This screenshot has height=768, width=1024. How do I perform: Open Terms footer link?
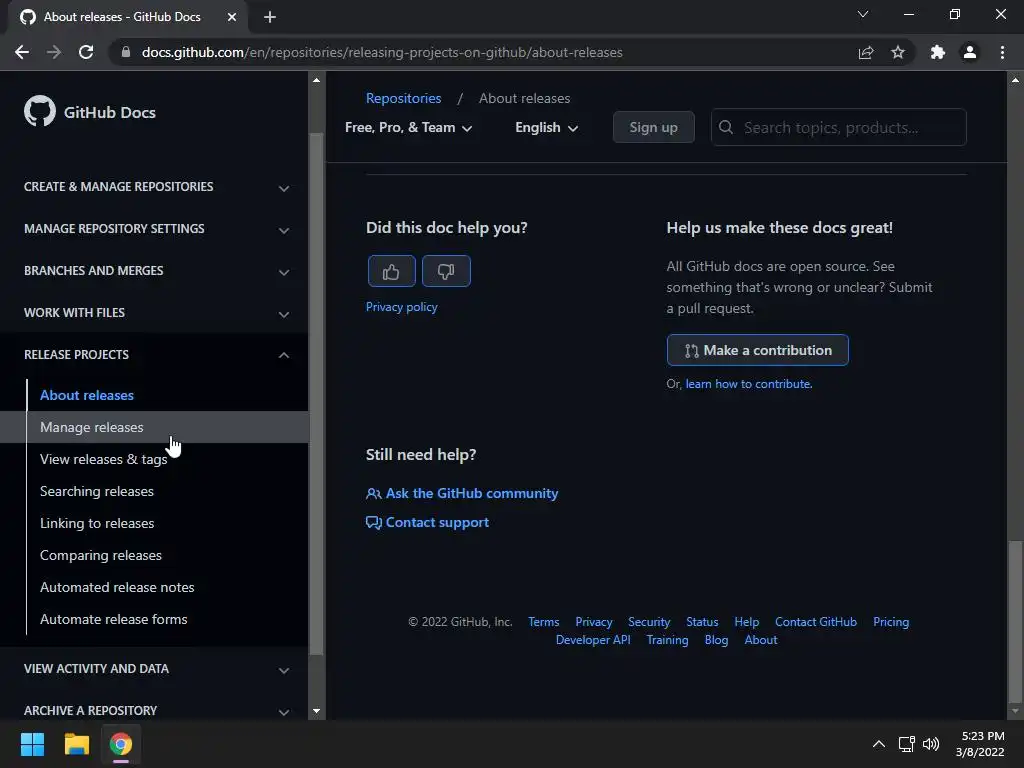pos(544,622)
